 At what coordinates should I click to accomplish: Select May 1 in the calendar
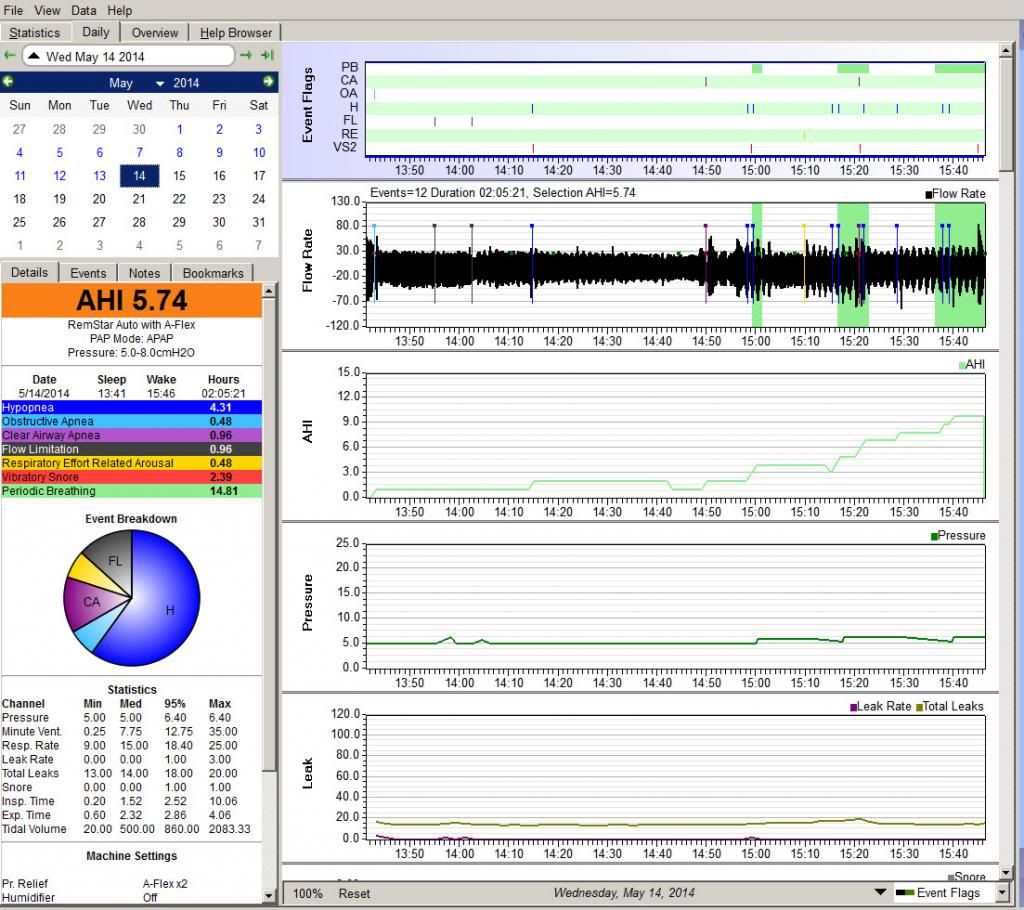[x=180, y=129]
